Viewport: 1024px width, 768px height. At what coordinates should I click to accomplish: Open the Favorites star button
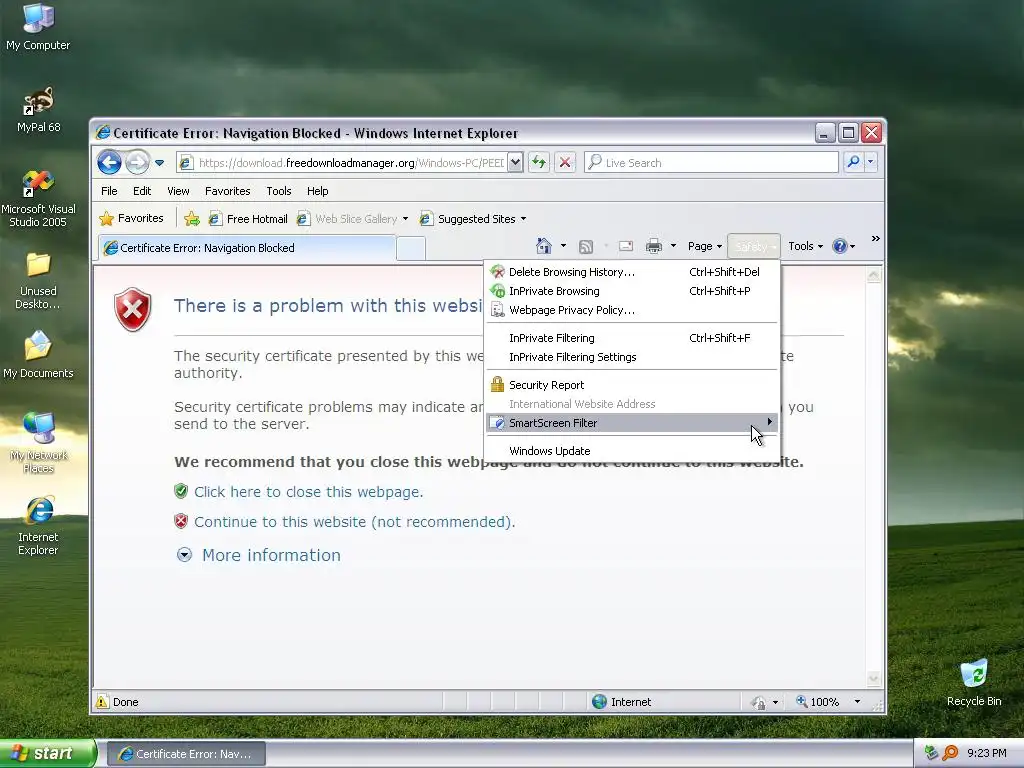[131, 219]
